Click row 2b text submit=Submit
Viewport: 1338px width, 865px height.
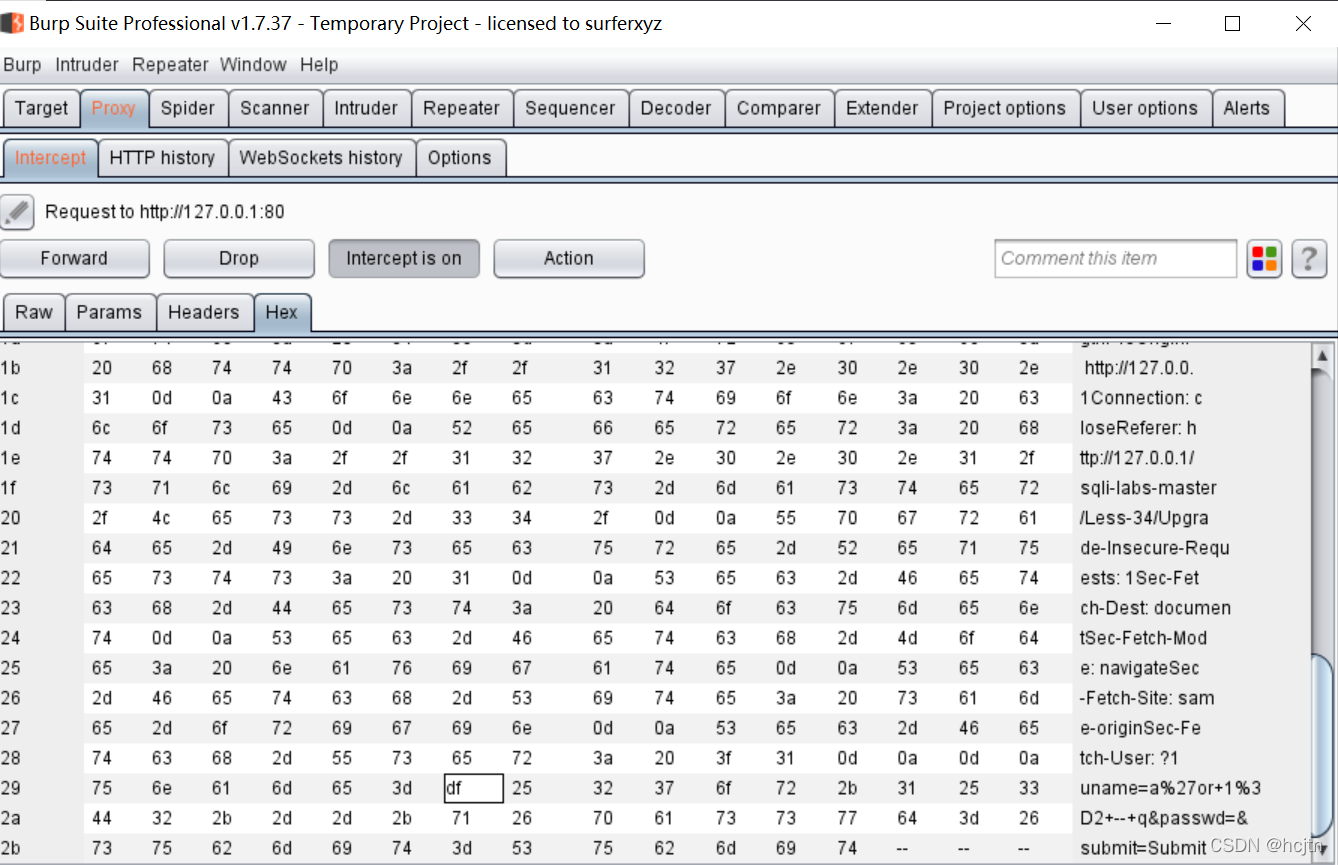1143,848
